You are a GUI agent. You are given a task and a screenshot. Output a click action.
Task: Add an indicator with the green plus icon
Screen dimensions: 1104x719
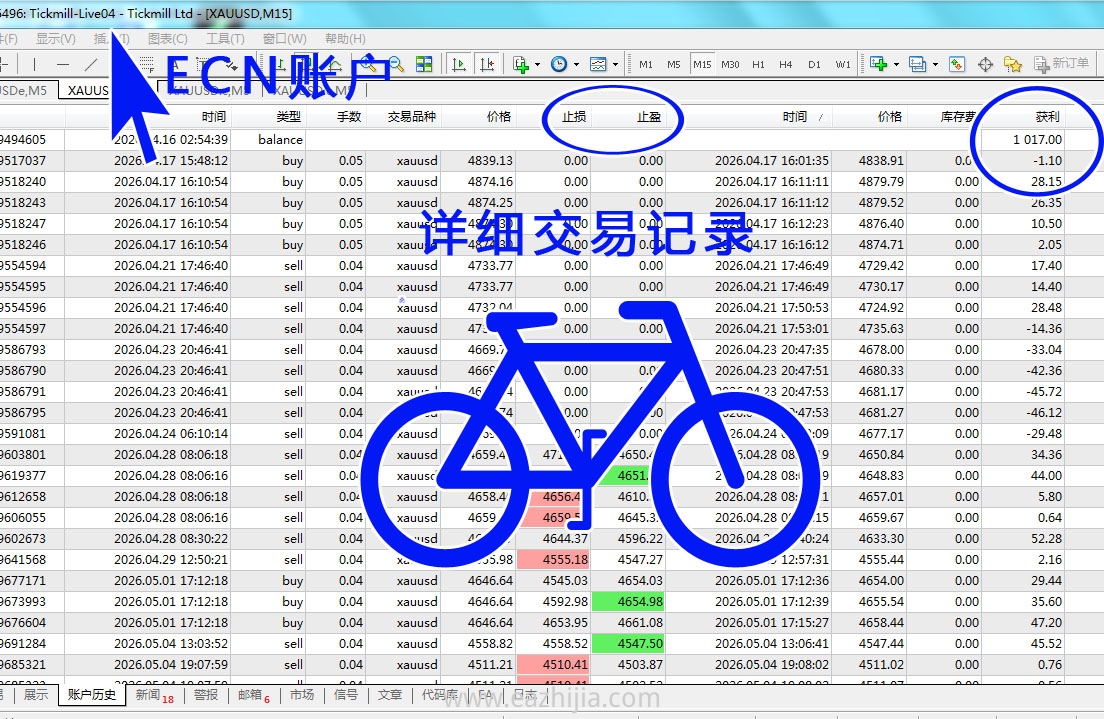[521, 64]
